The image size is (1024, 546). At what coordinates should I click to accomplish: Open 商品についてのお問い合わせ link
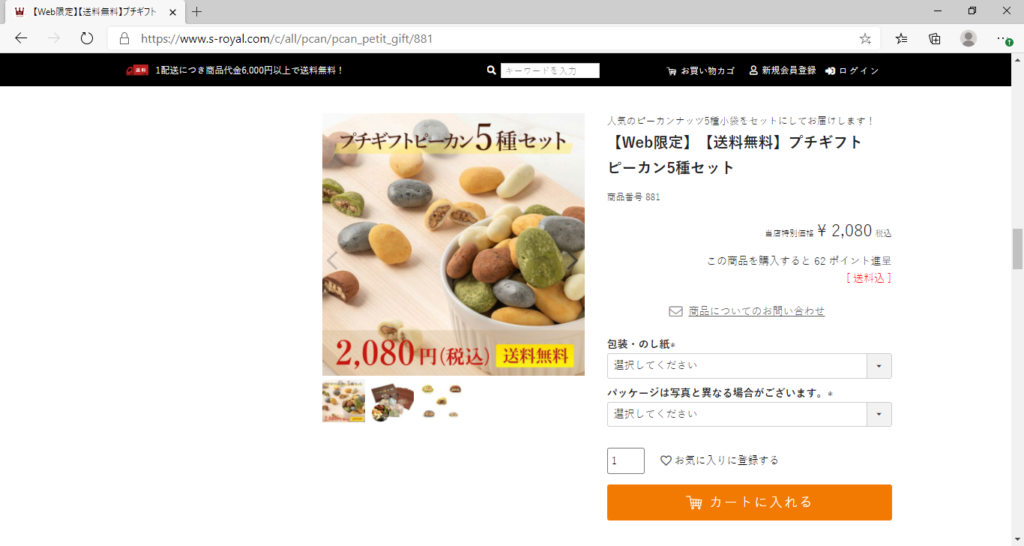[756, 311]
